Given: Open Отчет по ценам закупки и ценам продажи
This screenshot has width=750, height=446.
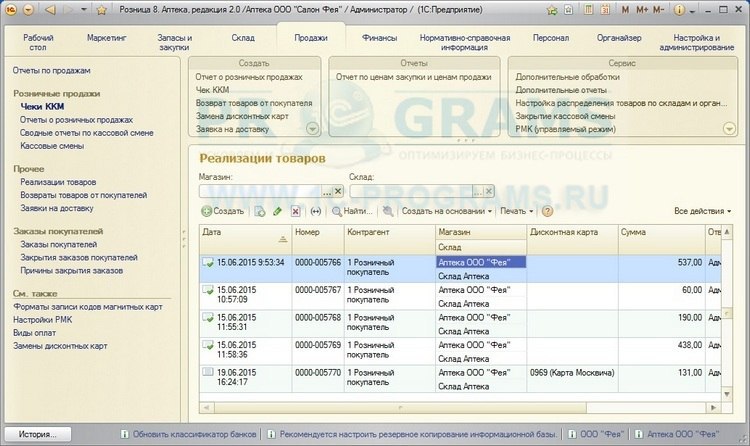Looking at the screenshot, I should [413, 77].
